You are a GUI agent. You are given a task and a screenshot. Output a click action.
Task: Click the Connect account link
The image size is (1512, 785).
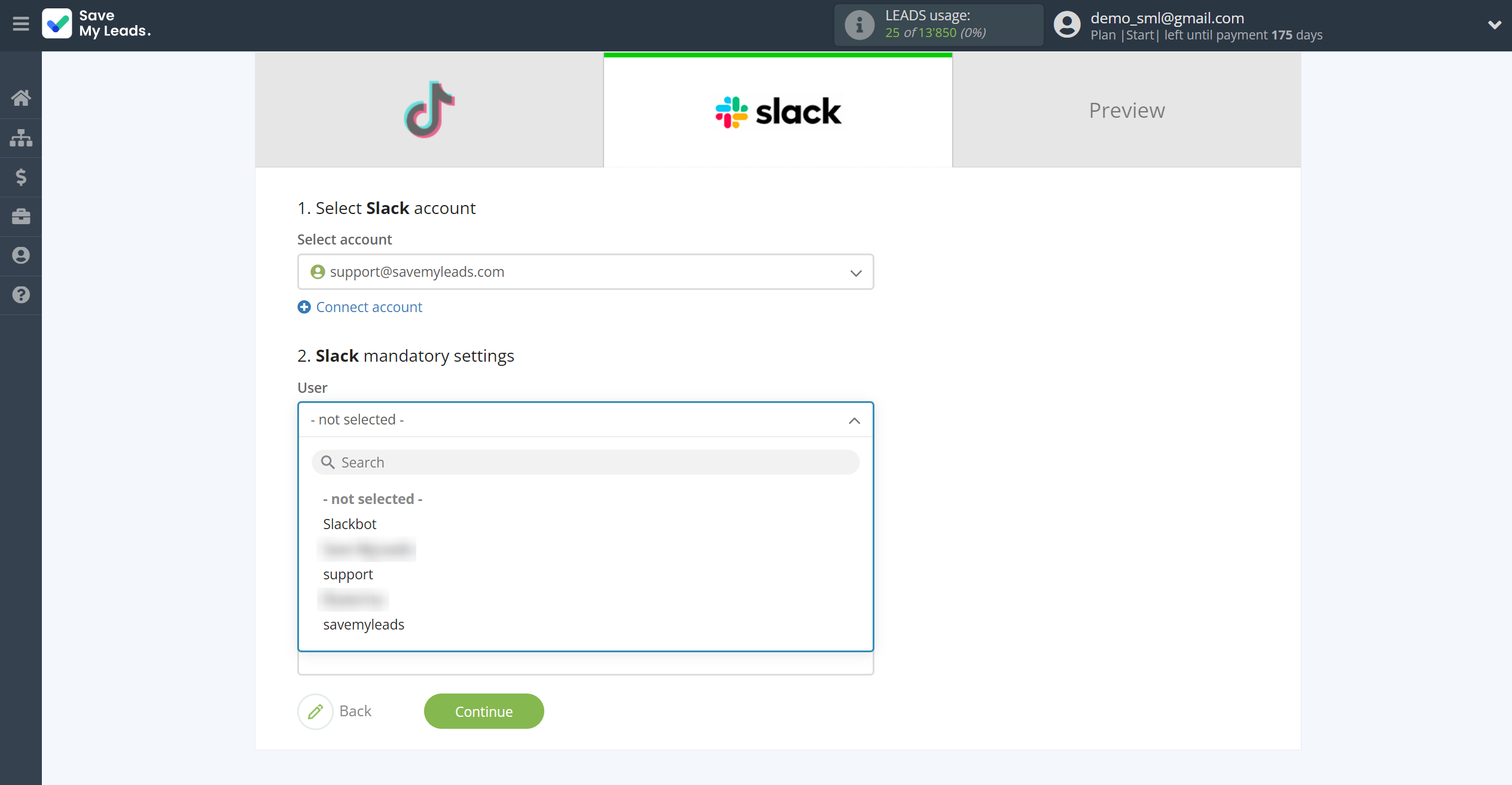click(x=369, y=306)
